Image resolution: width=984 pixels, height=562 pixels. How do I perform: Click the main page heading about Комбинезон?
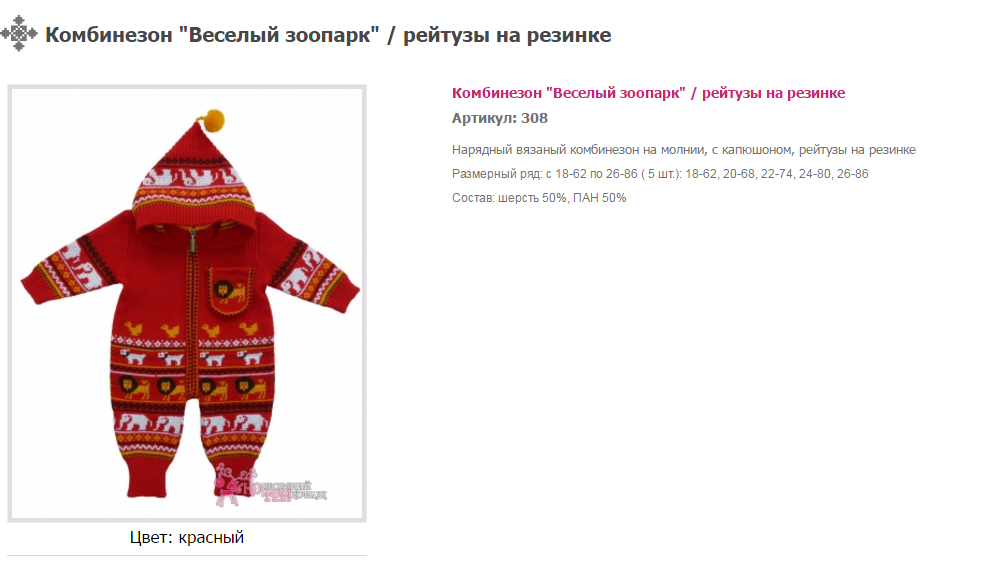click(x=328, y=34)
